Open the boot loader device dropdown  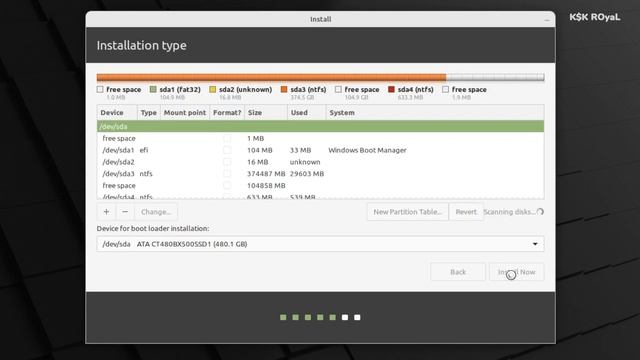coord(320,244)
